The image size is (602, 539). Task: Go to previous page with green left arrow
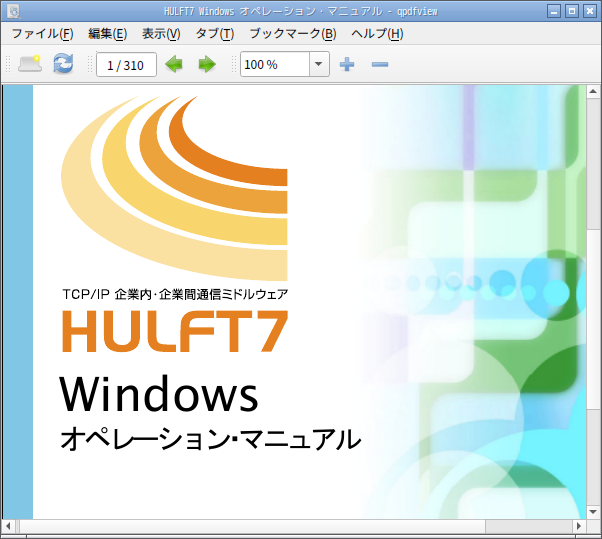pos(174,64)
